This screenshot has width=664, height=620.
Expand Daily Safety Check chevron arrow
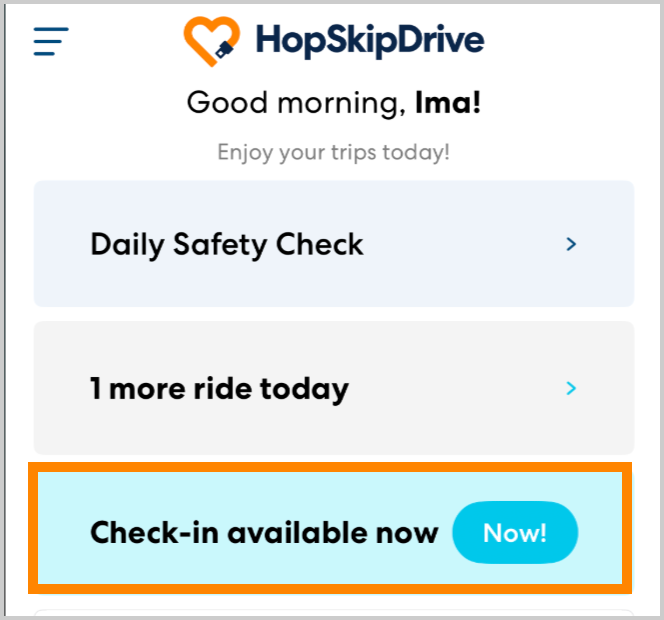(571, 244)
